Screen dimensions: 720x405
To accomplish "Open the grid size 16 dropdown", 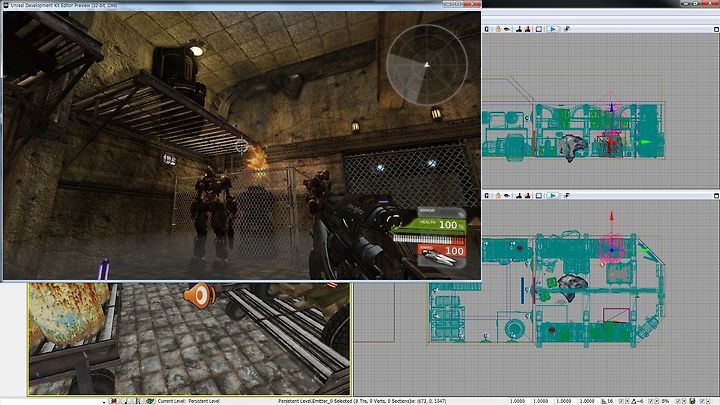I will pyautogui.click(x=627, y=401).
